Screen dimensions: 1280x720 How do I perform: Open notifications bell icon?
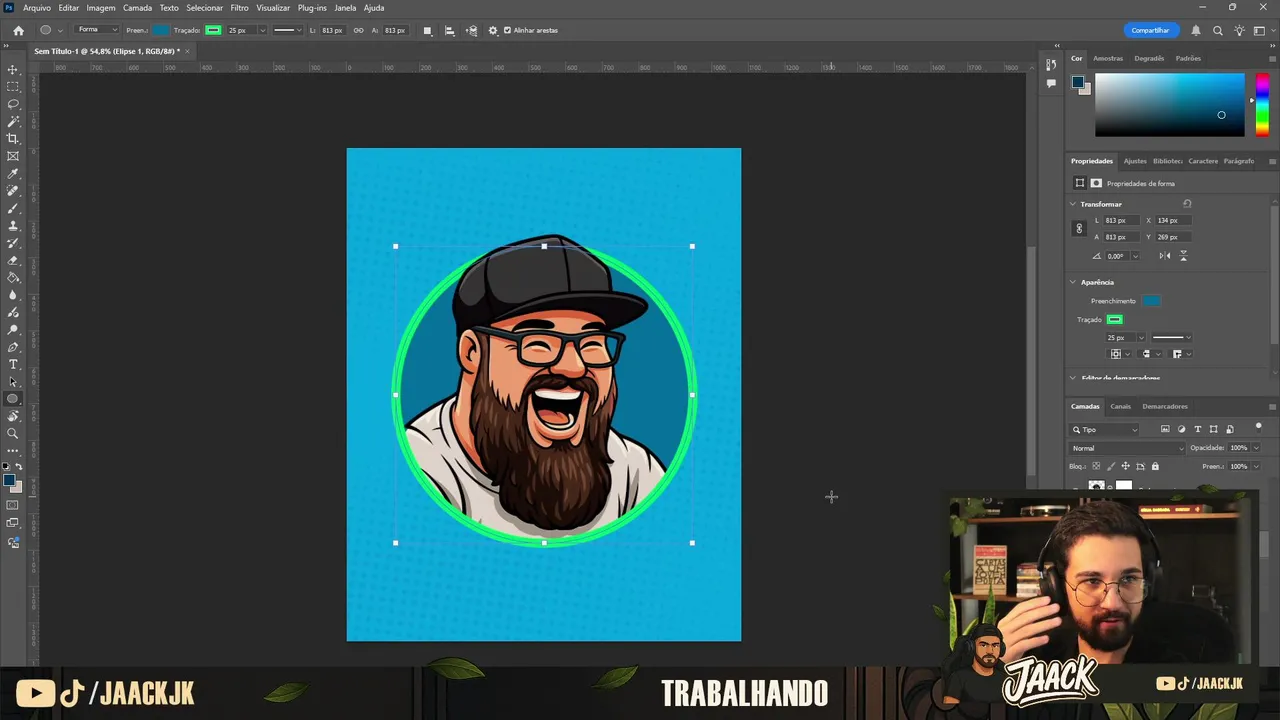(x=1196, y=30)
